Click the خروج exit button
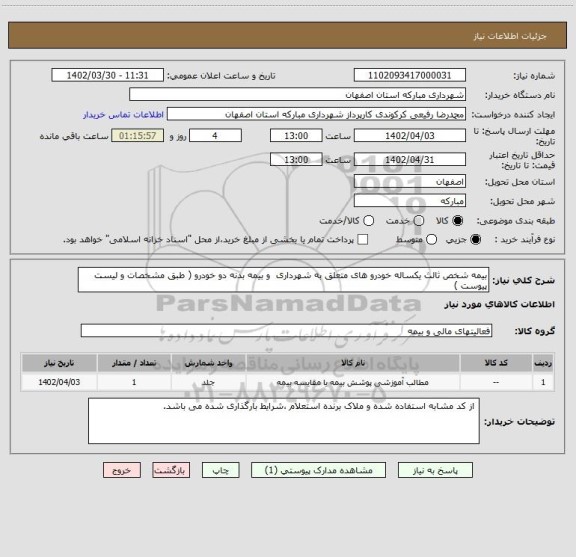This screenshot has height=557, width=576. coord(122,470)
